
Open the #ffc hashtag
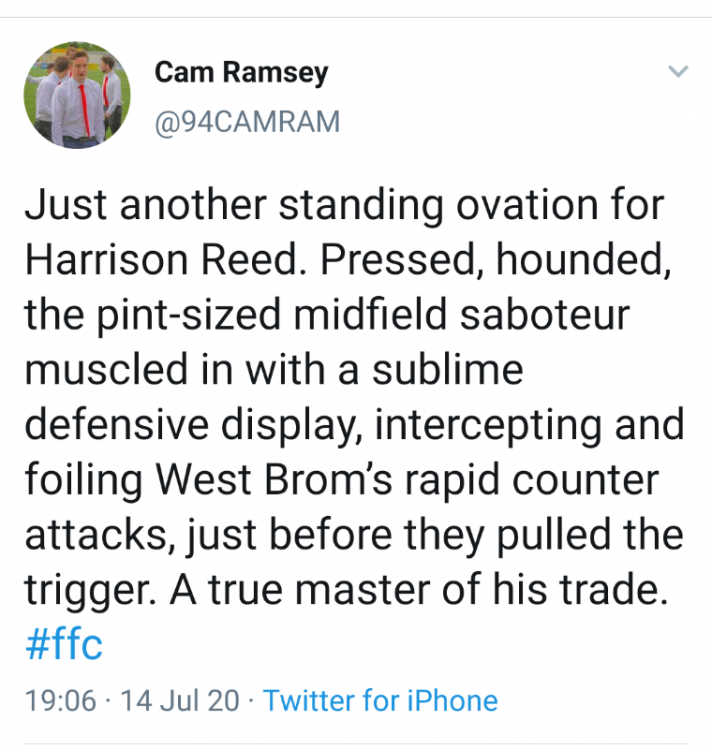click(x=62, y=644)
